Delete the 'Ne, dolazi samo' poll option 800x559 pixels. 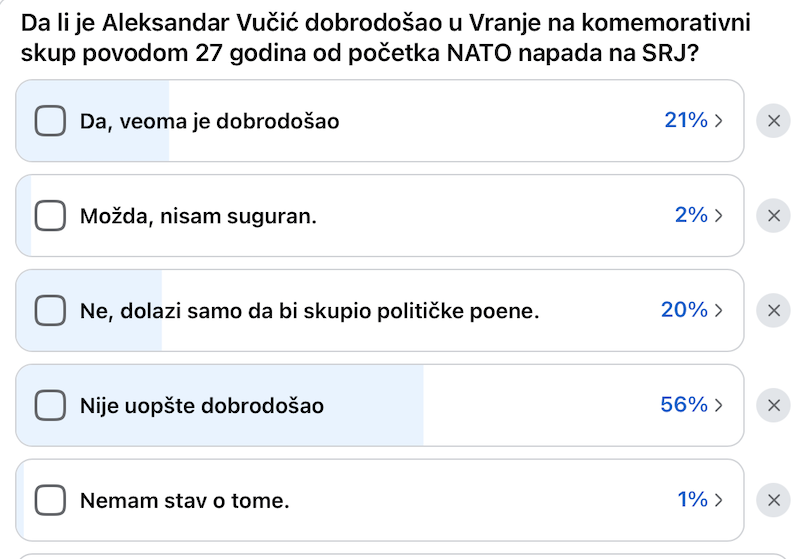773,310
